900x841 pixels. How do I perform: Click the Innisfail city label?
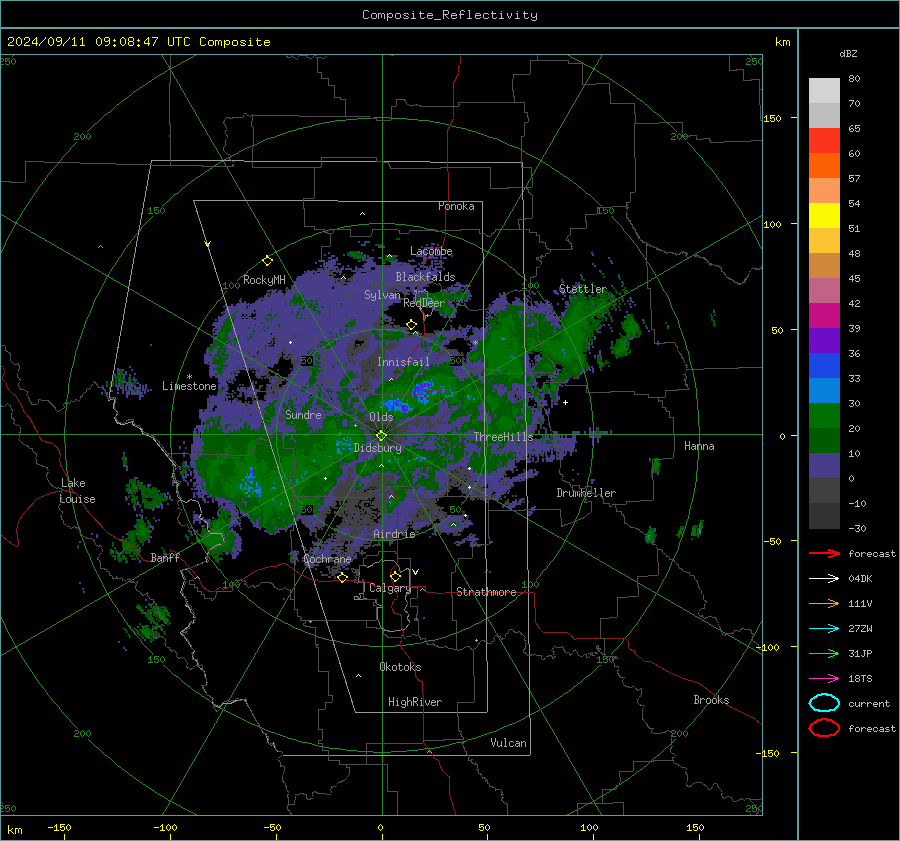click(x=403, y=362)
